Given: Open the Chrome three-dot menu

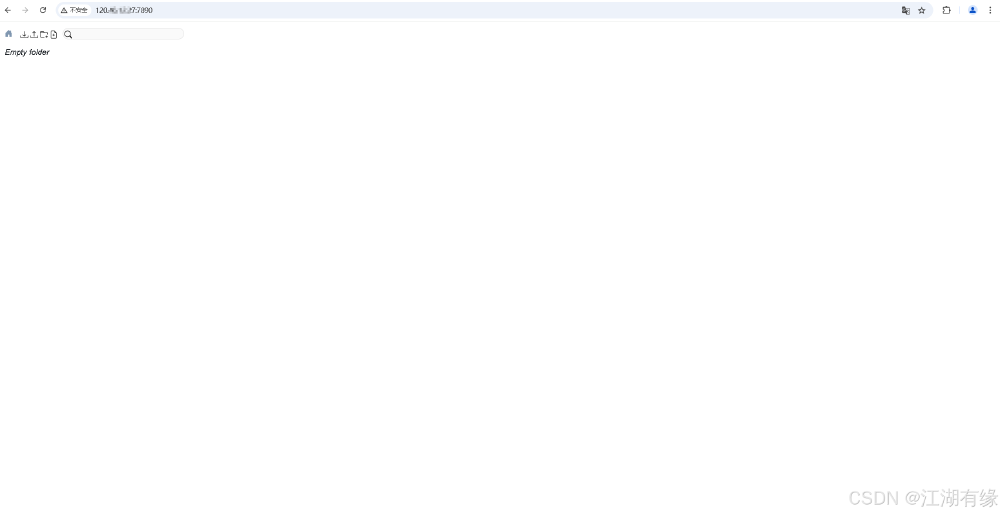Looking at the screenshot, I should (x=990, y=10).
